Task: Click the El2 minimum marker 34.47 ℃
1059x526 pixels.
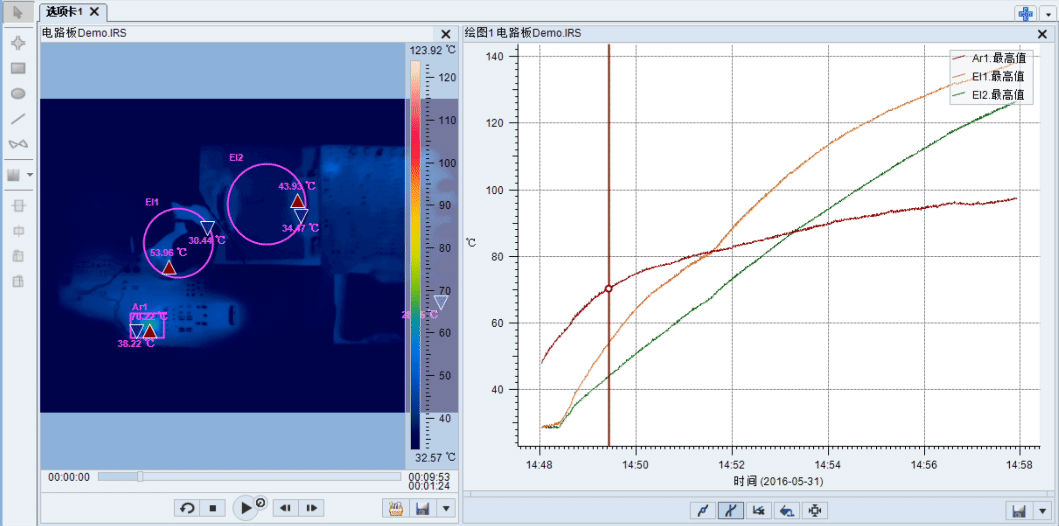Action: [x=301, y=215]
